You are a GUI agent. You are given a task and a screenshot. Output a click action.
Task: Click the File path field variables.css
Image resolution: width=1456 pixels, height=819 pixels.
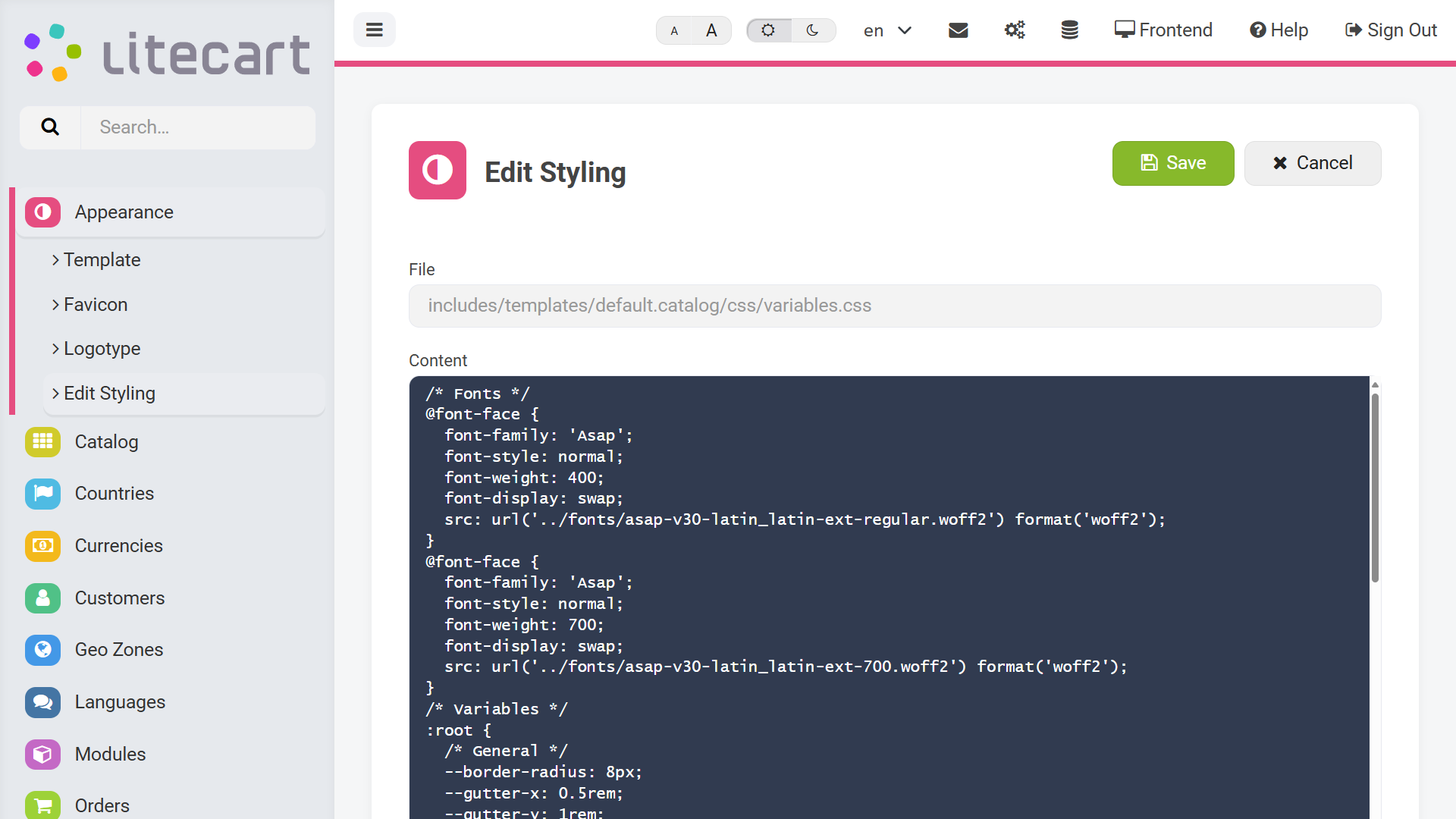(x=895, y=306)
